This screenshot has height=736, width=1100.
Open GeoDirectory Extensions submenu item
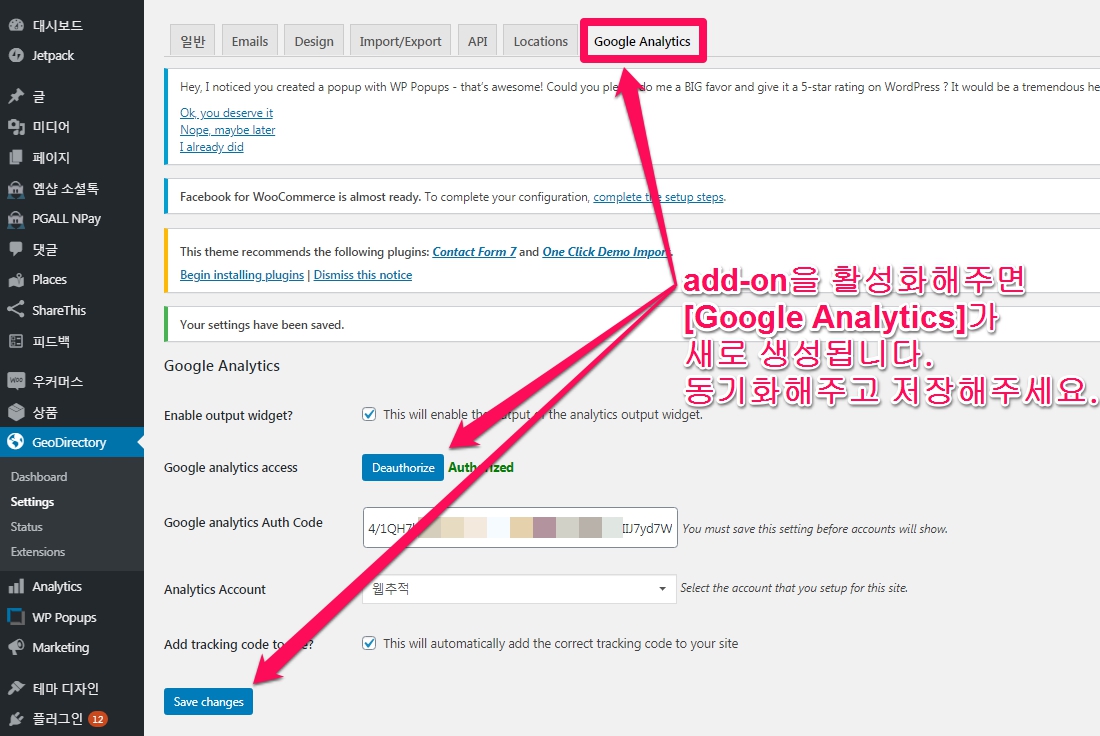pyautogui.click(x=38, y=552)
